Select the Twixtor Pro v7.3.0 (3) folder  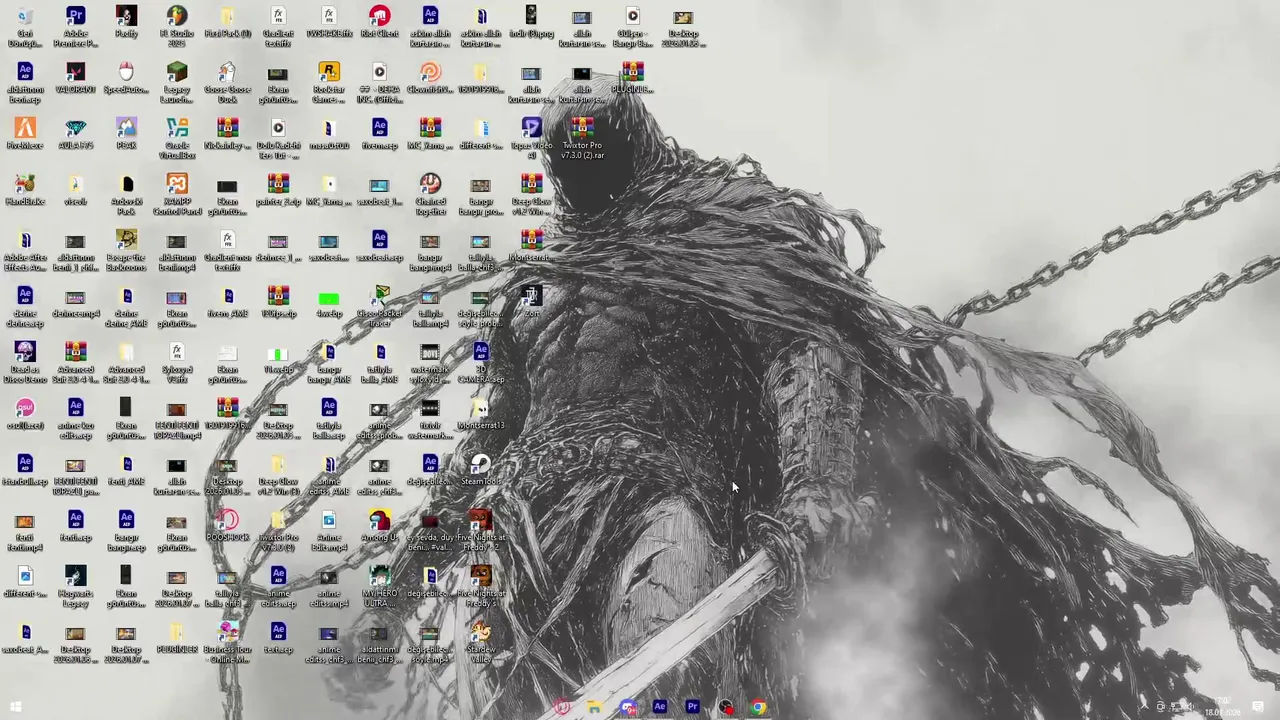tap(278, 531)
